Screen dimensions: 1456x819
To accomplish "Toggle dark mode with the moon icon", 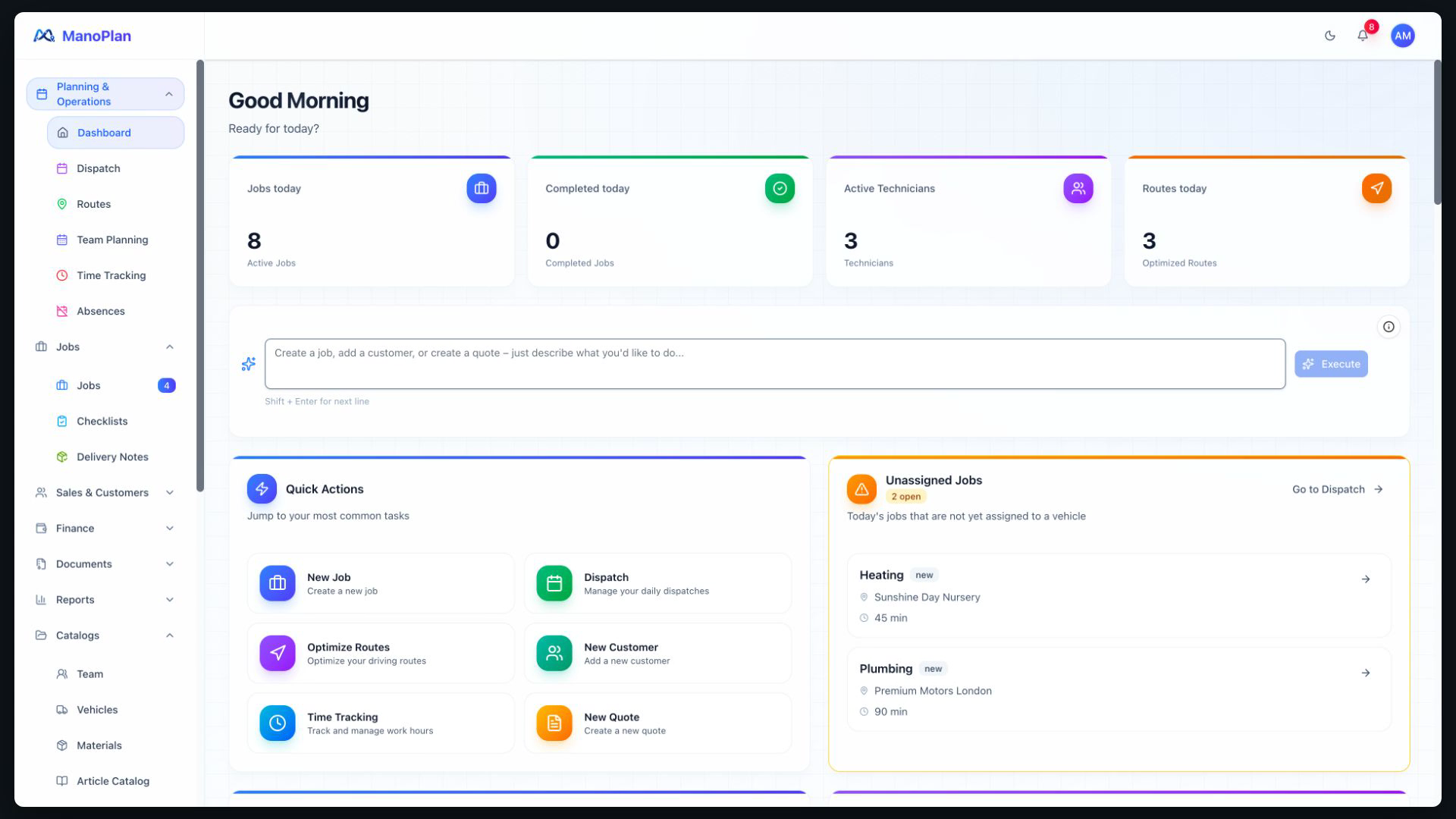I will pos(1329,36).
